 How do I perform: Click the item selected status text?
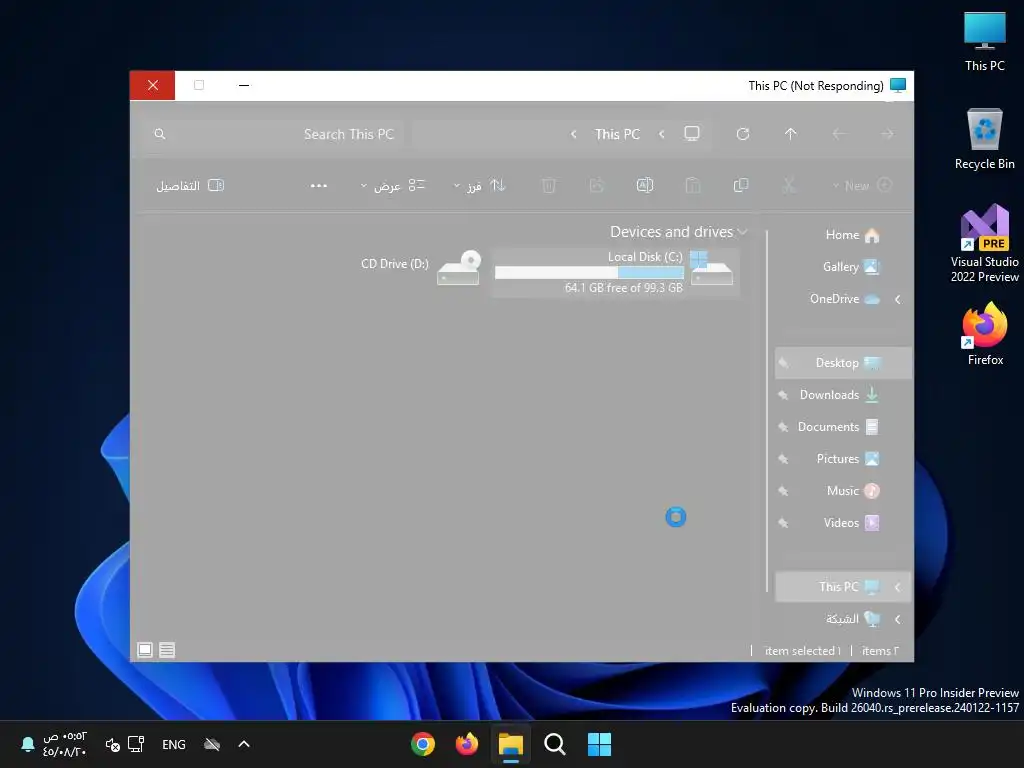(803, 650)
